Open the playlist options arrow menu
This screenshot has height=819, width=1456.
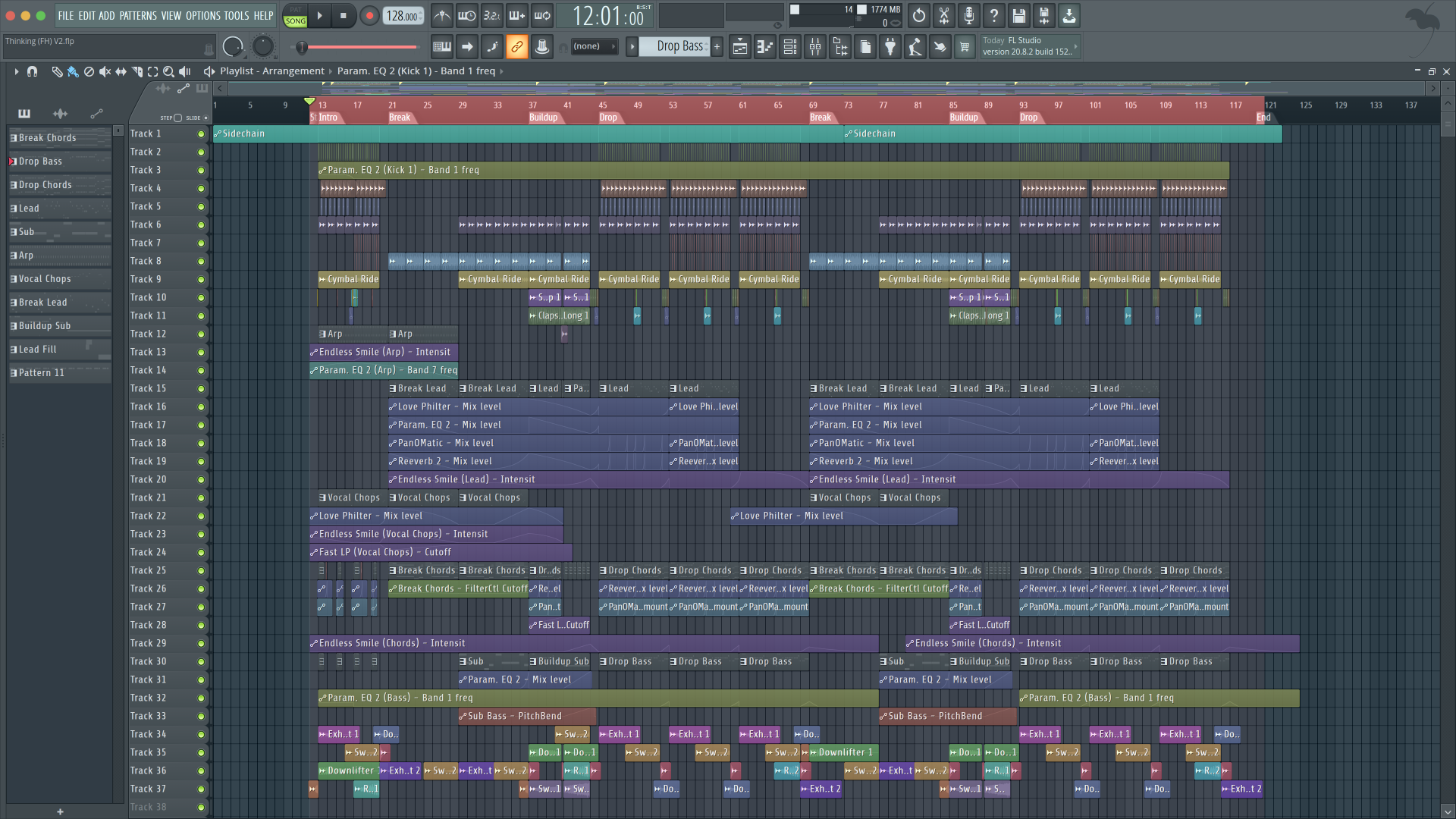(x=16, y=71)
